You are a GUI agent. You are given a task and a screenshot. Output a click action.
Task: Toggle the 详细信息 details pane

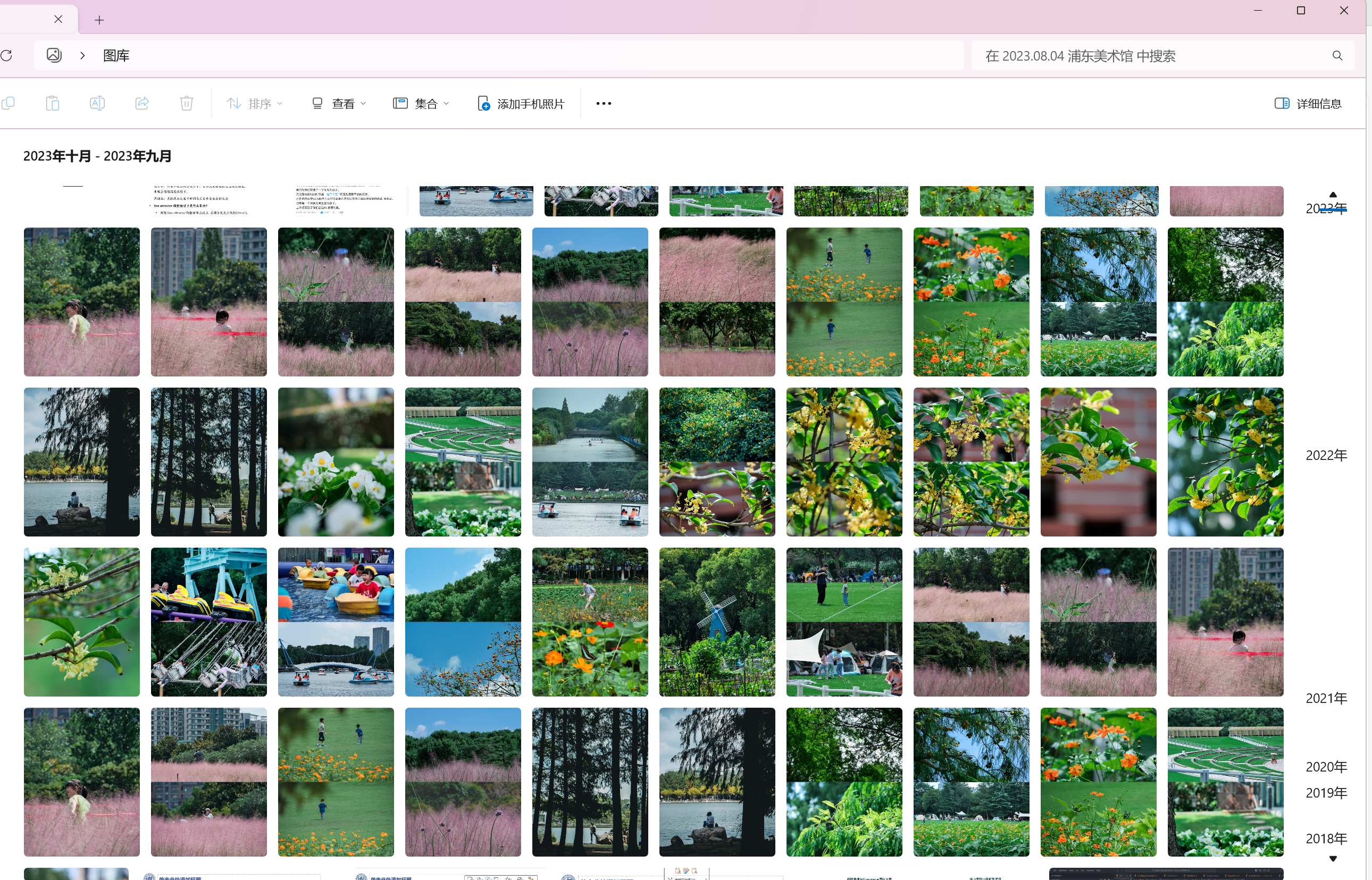(1308, 104)
